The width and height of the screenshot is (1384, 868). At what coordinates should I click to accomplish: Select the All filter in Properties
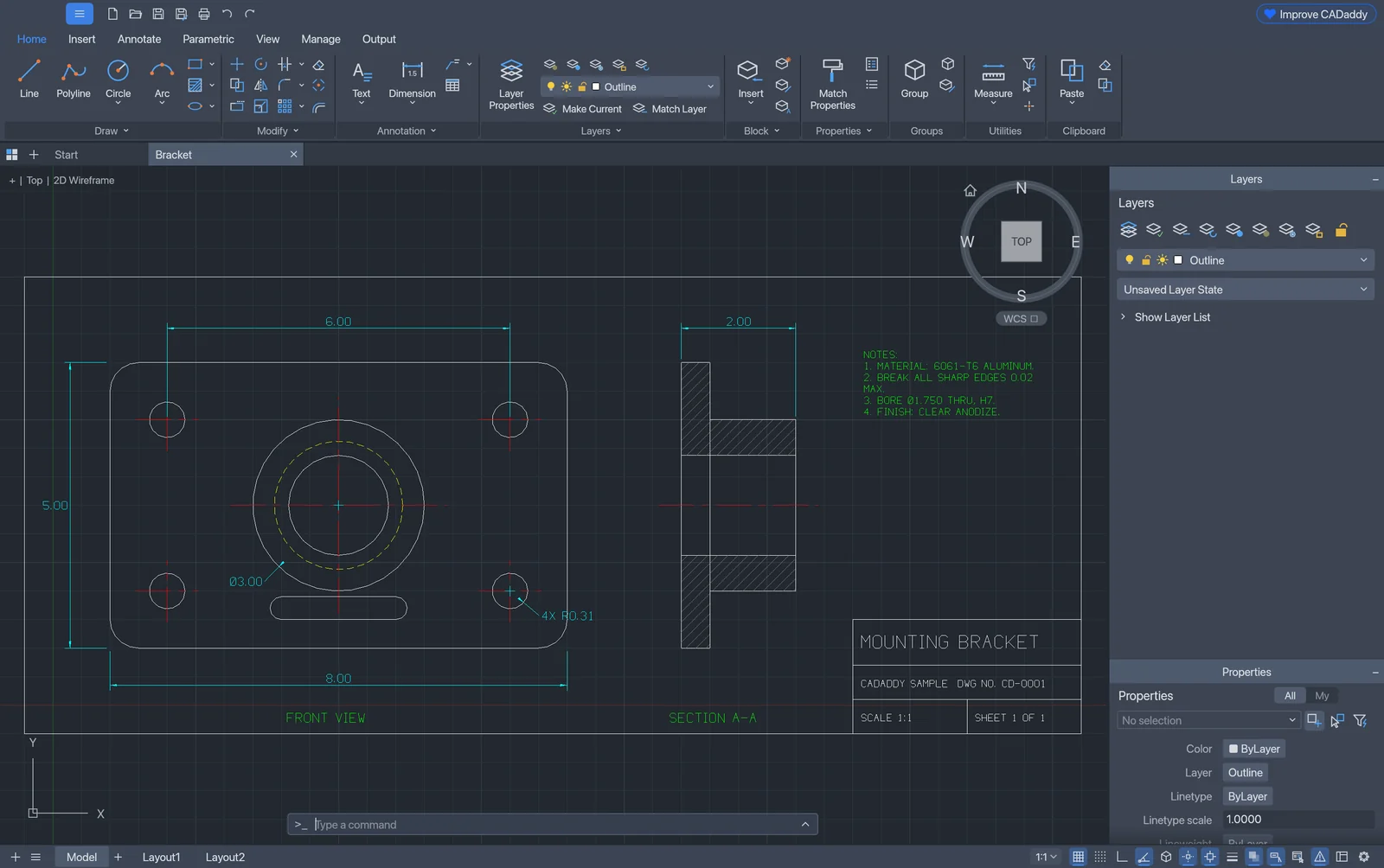(1290, 696)
